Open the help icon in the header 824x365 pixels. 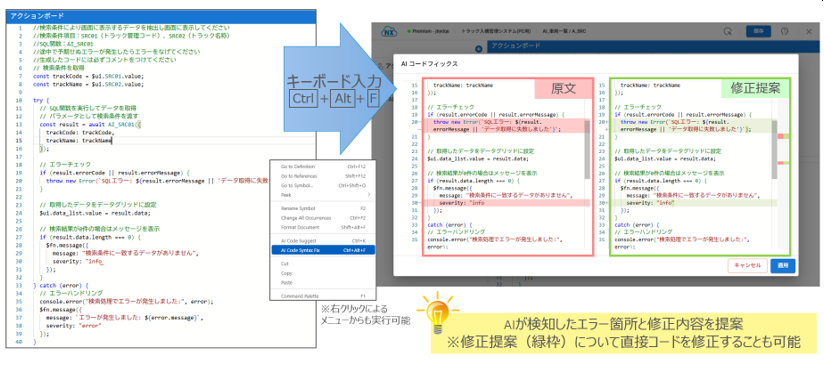point(785,32)
